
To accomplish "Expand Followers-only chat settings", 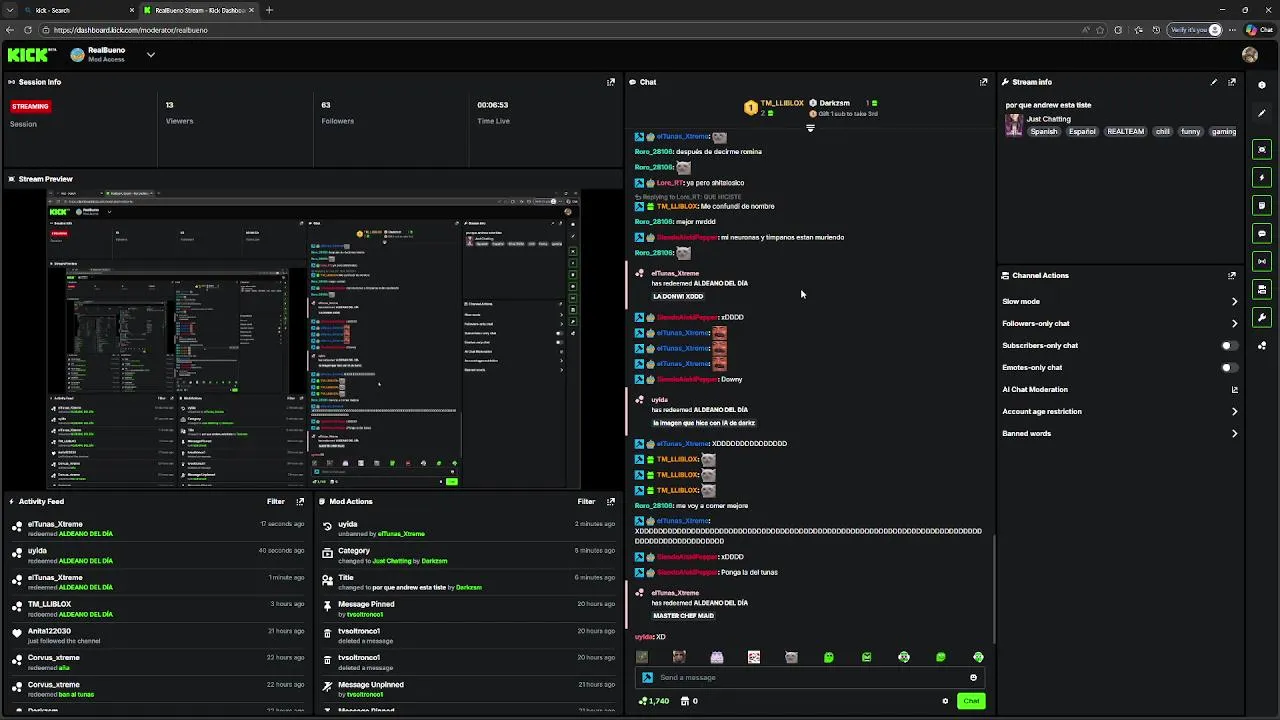I will 1120,323.
